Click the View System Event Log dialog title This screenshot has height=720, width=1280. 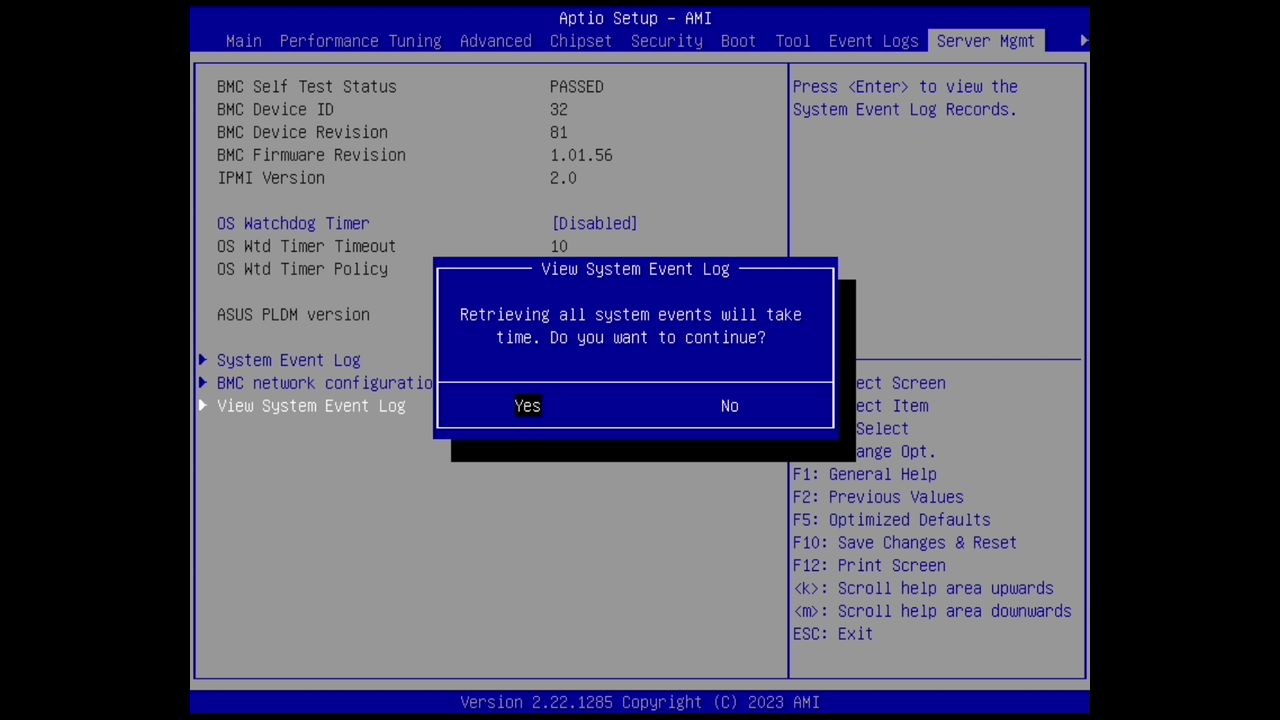pyautogui.click(x=635, y=269)
